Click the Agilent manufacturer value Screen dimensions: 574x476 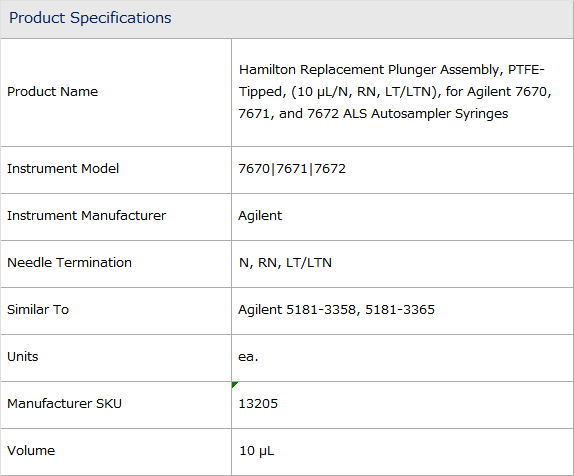260,216
